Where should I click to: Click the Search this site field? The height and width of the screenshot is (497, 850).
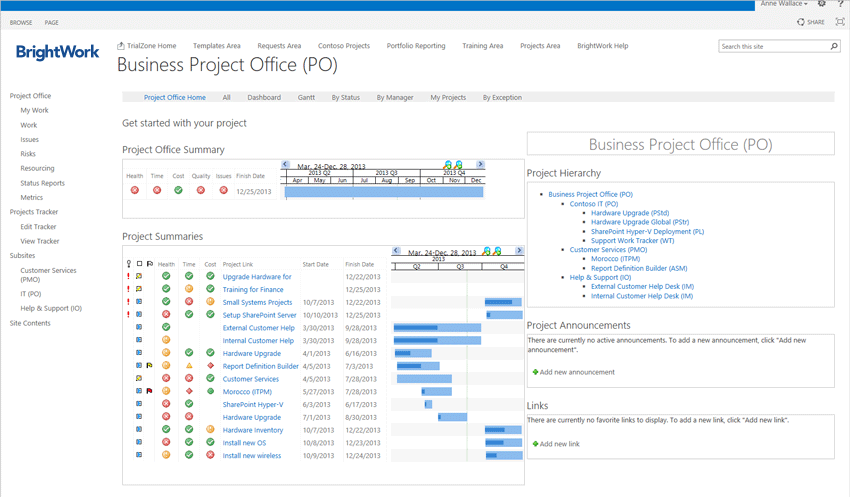point(773,46)
